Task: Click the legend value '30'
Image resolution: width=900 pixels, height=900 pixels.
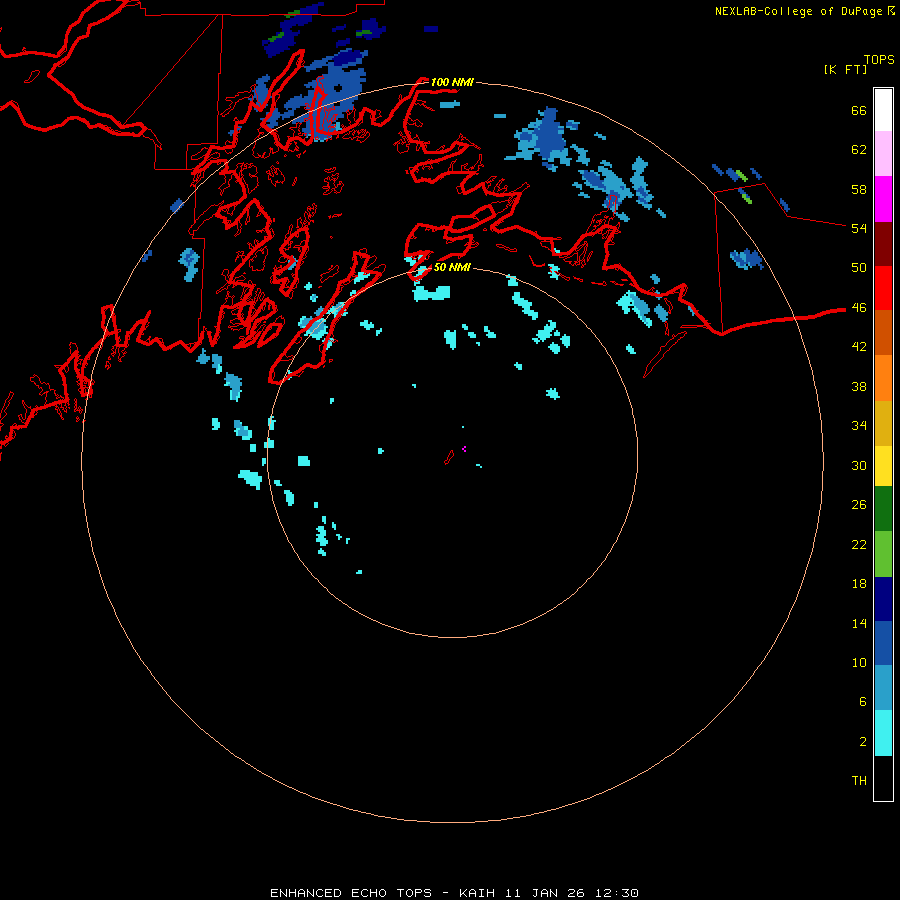Action: [859, 465]
